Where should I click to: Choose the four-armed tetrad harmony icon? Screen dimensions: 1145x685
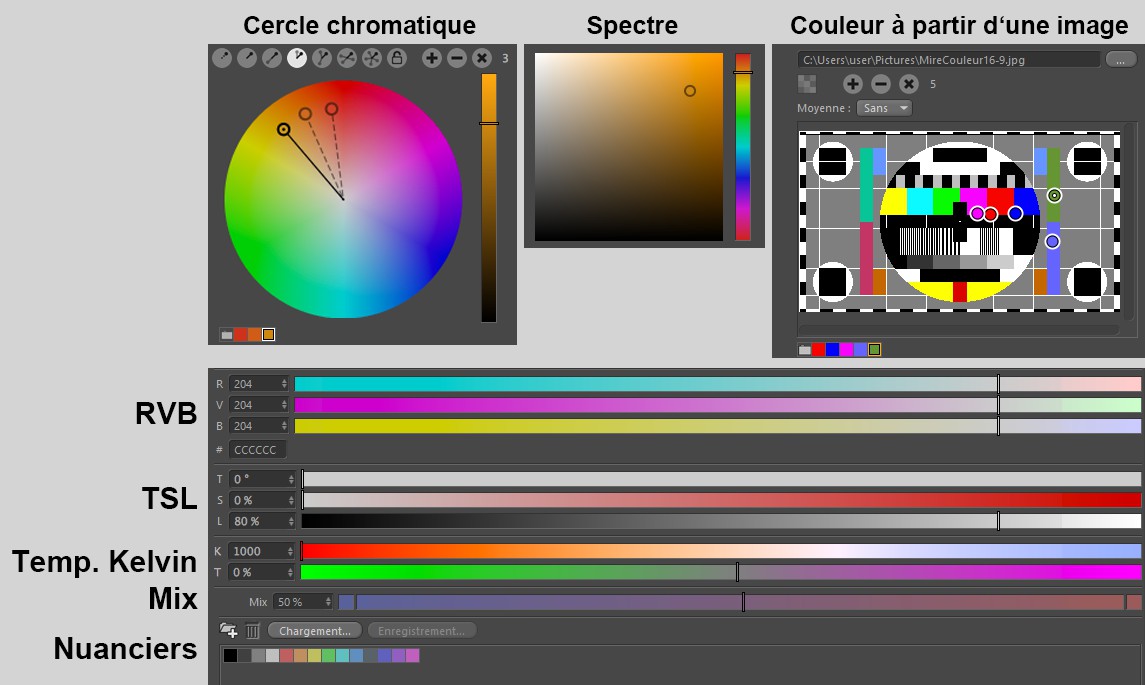(347, 59)
